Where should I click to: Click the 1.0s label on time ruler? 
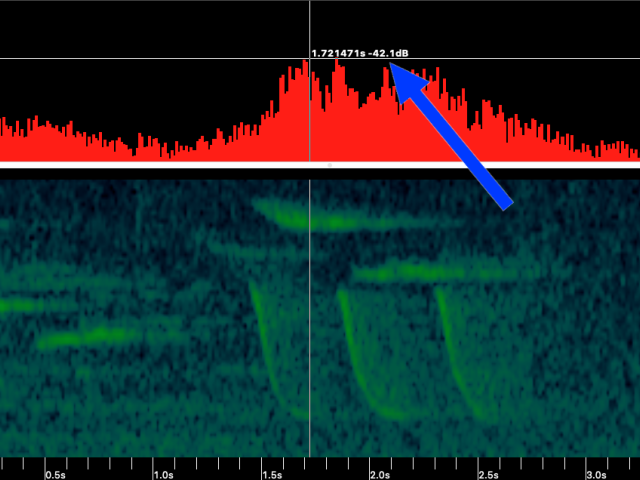pyautogui.click(x=163, y=473)
